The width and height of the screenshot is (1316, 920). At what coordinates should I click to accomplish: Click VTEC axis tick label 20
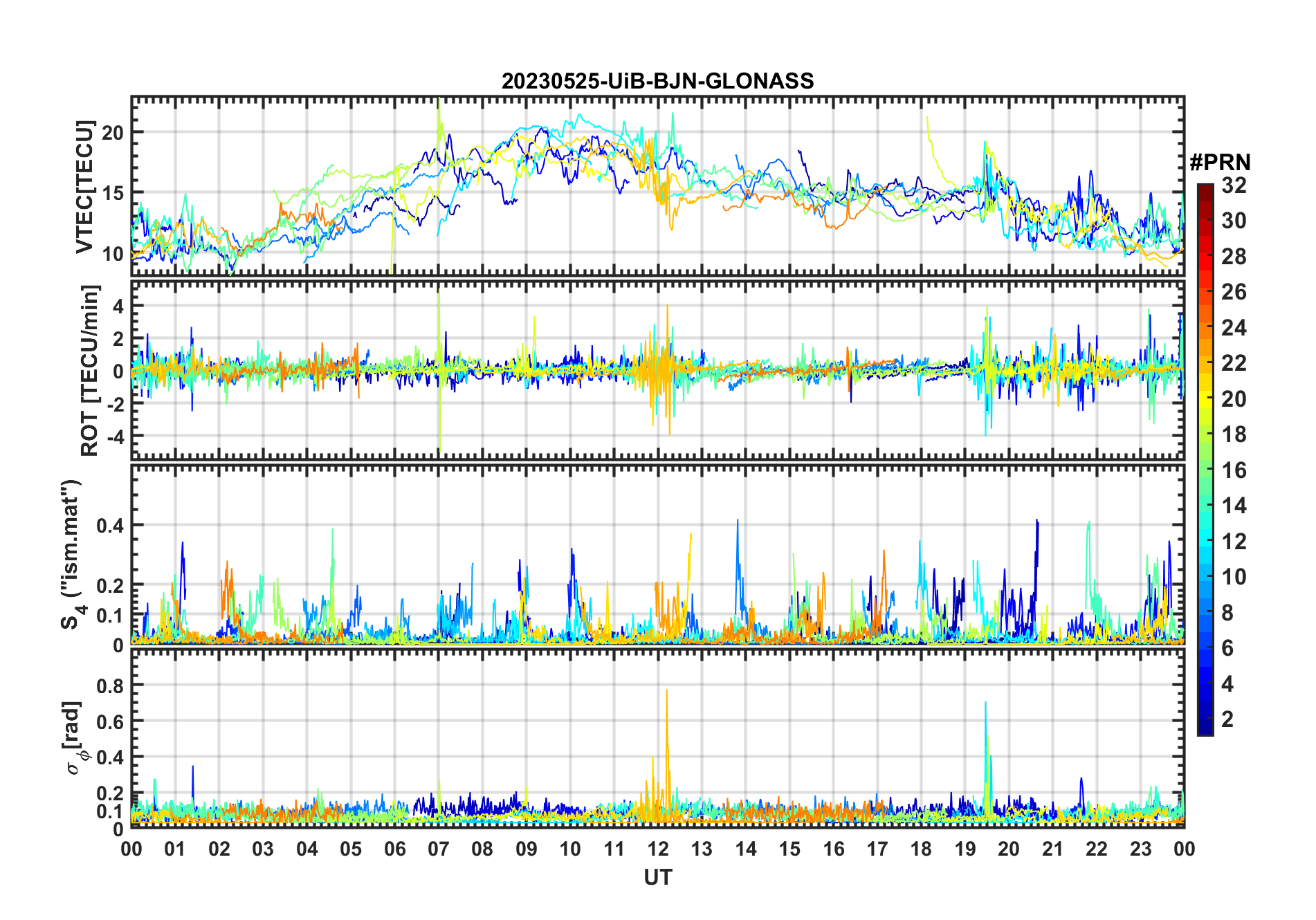[x=113, y=133]
